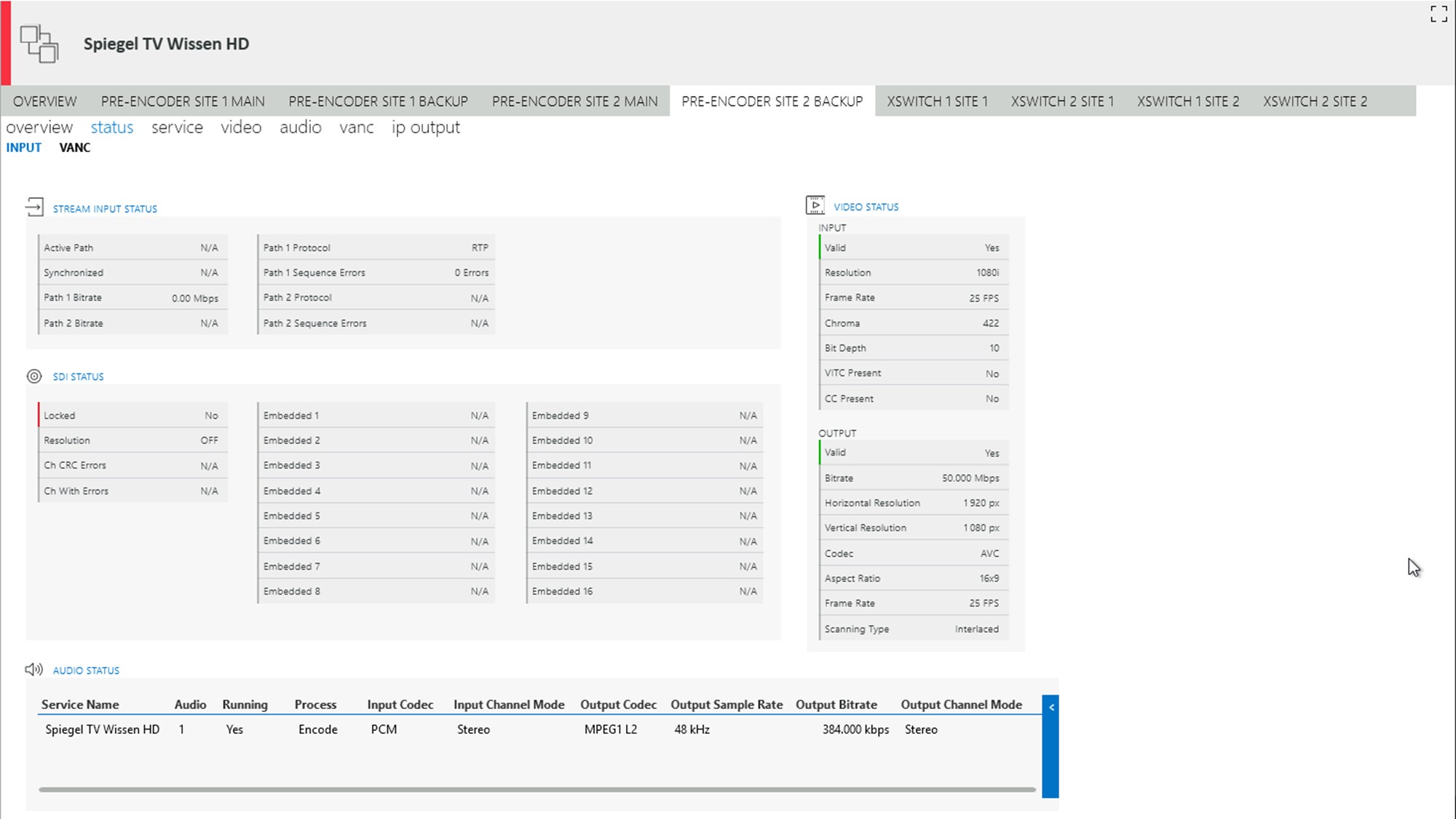The width and height of the screenshot is (1456, 819).
Task: Open the ip output sub-tab
Action: coord(425,127)
